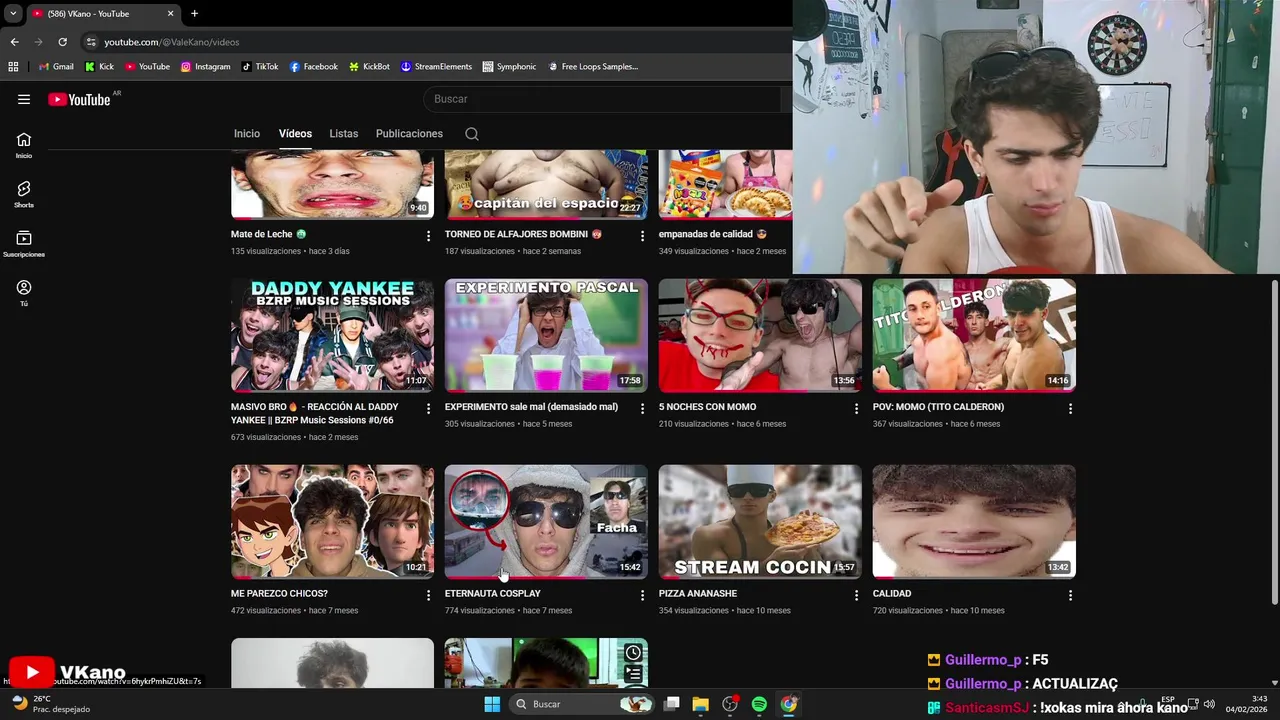Image resolution: width=1280 pixels, height=720 pixels.
Task: Click the browser address bar URL
Action: click(x=172, y=42)
